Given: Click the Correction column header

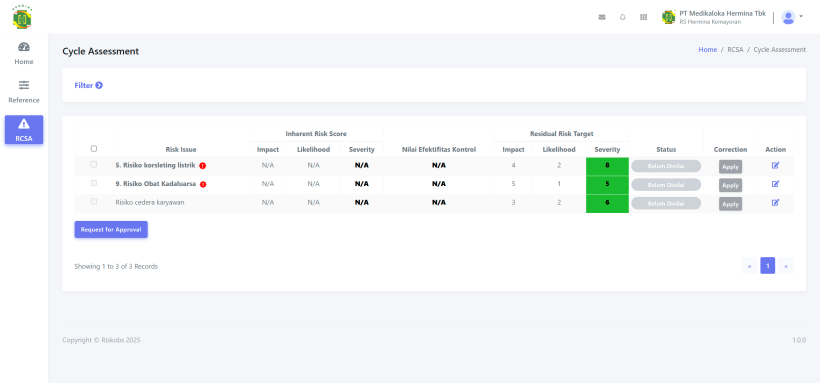Looking at the screenshot, I should pyautogui.click(x=730, y=150).
